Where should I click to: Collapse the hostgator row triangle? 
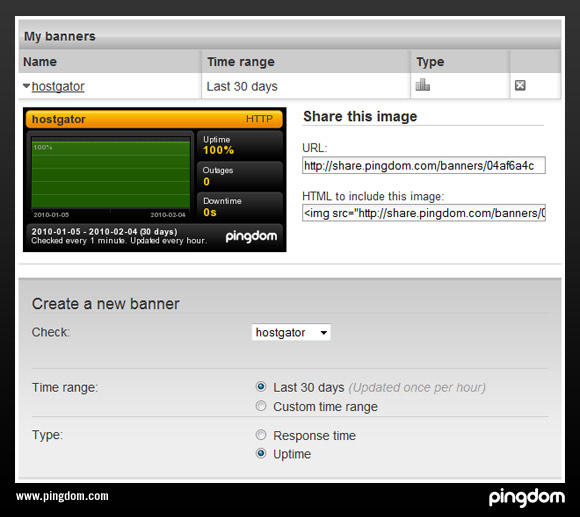(x=26, y=86)
